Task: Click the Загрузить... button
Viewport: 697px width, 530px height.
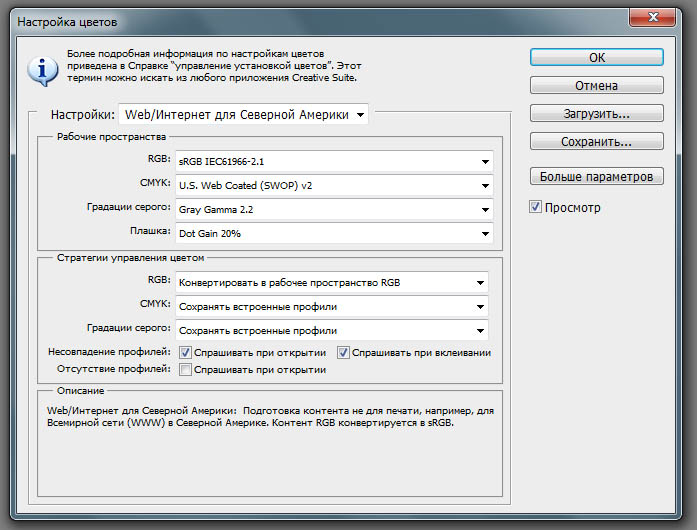Action: pos(597,113)
